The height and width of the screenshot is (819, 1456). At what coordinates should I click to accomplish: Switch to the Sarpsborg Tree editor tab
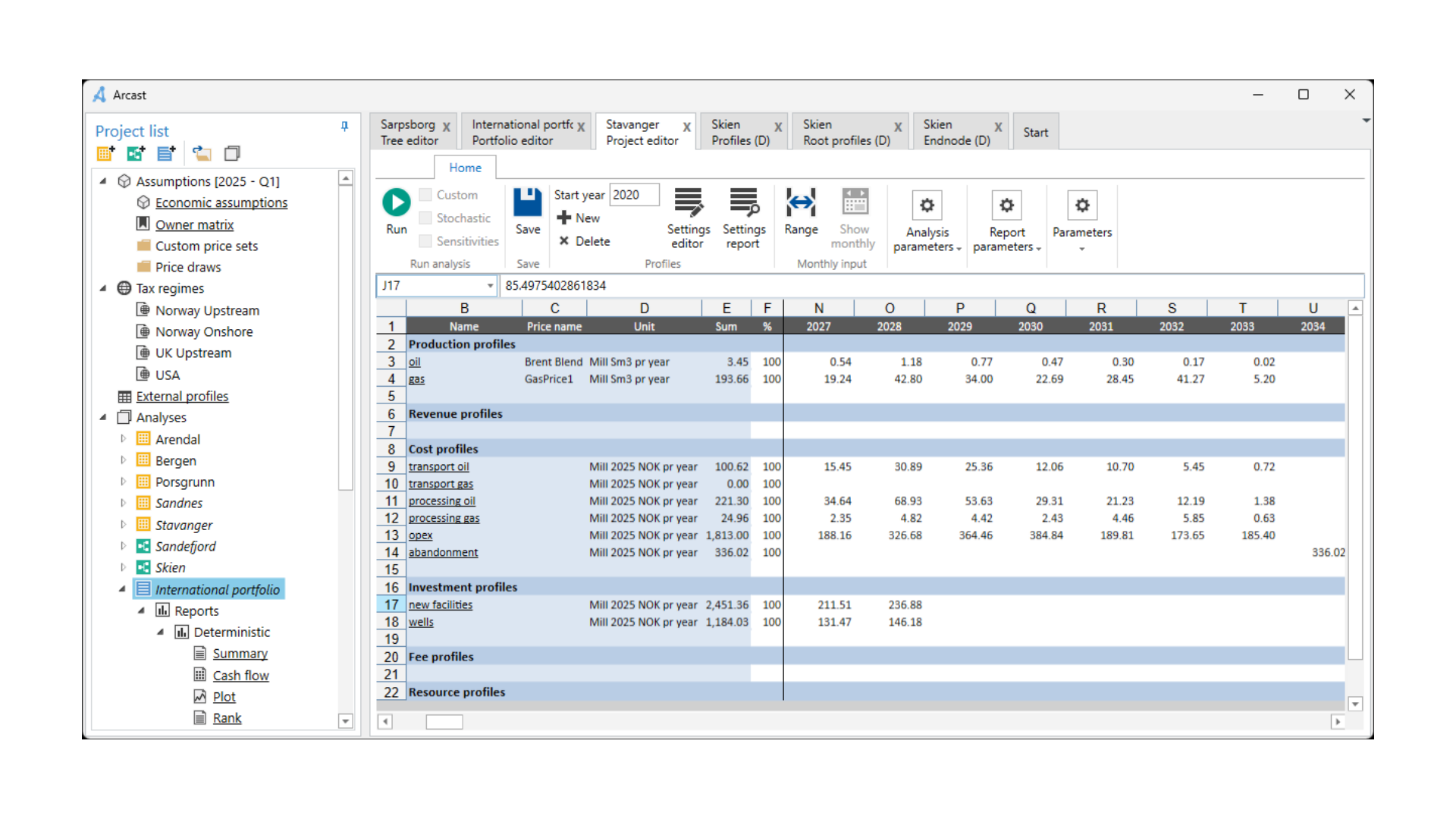[x=409, y=132]
